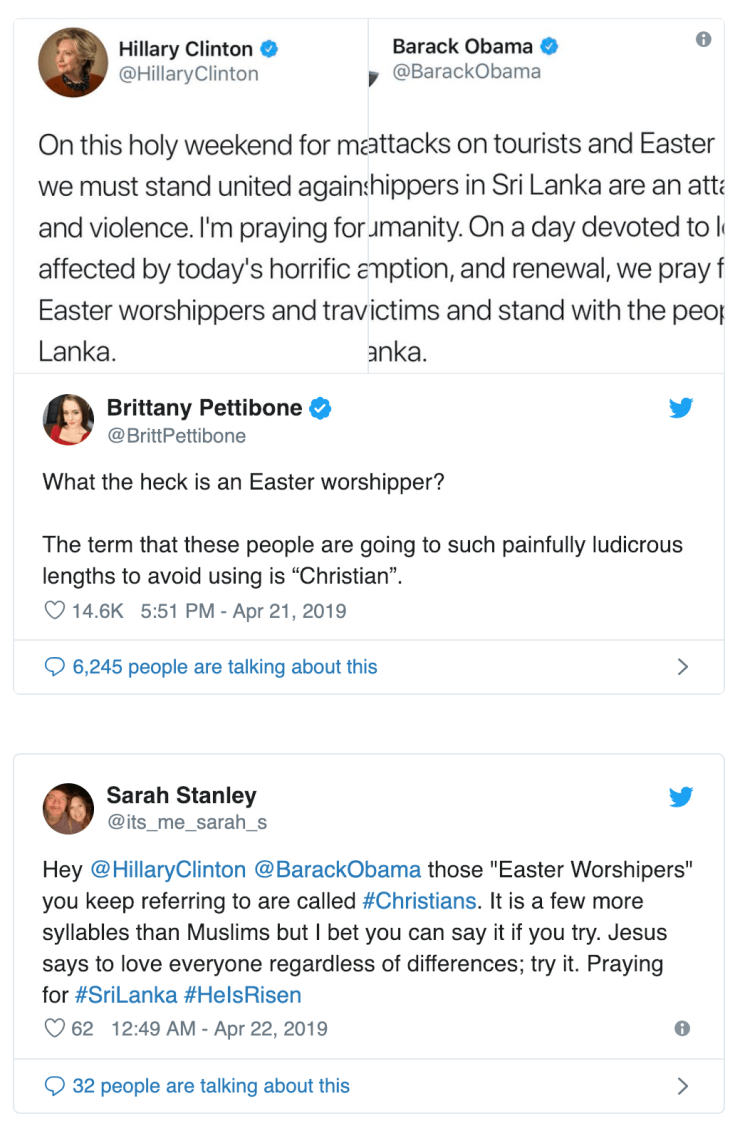Click the speech bubble beside the 6,245 count

click(55, 666)
